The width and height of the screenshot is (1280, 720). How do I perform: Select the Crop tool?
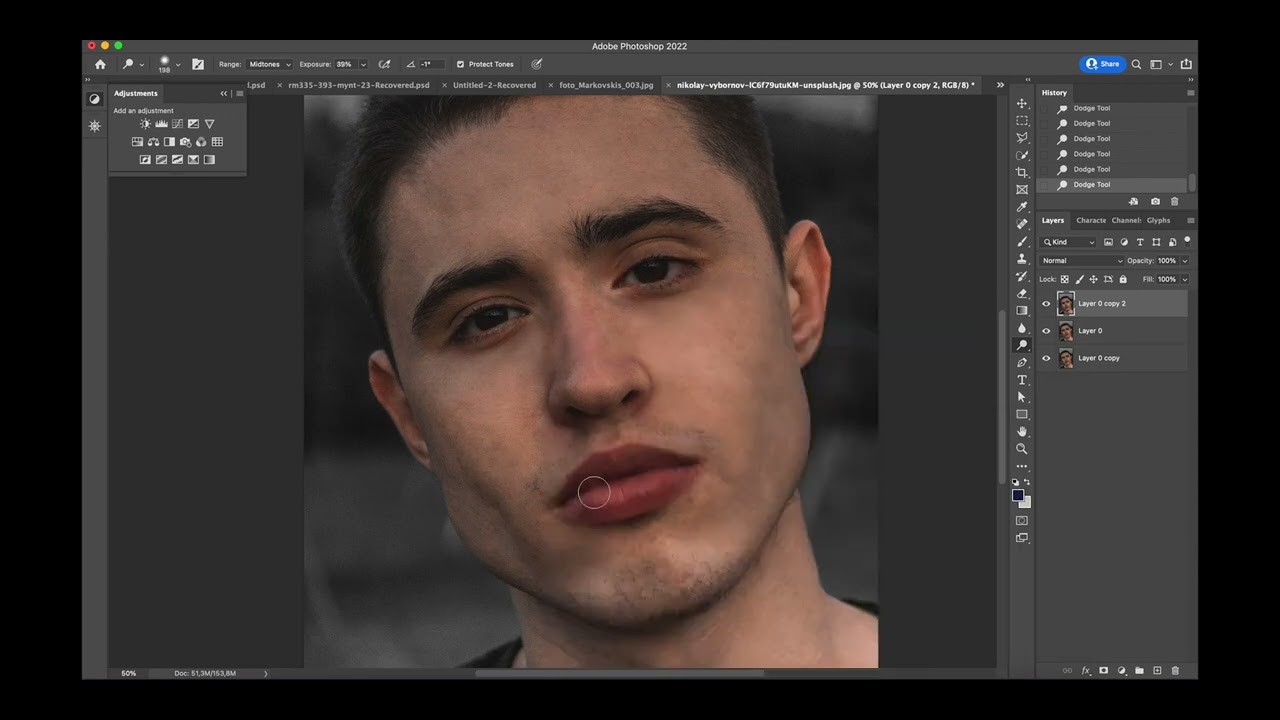click(1021, 173)
